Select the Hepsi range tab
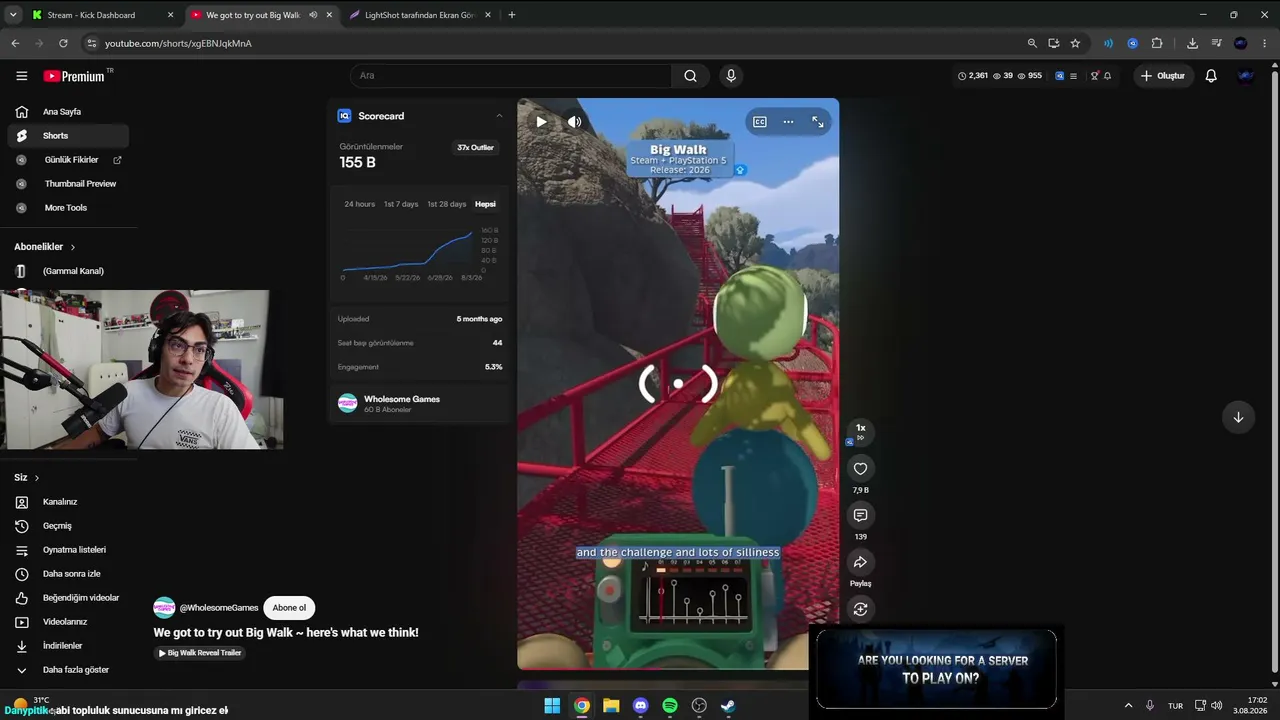 click(486, 204)
